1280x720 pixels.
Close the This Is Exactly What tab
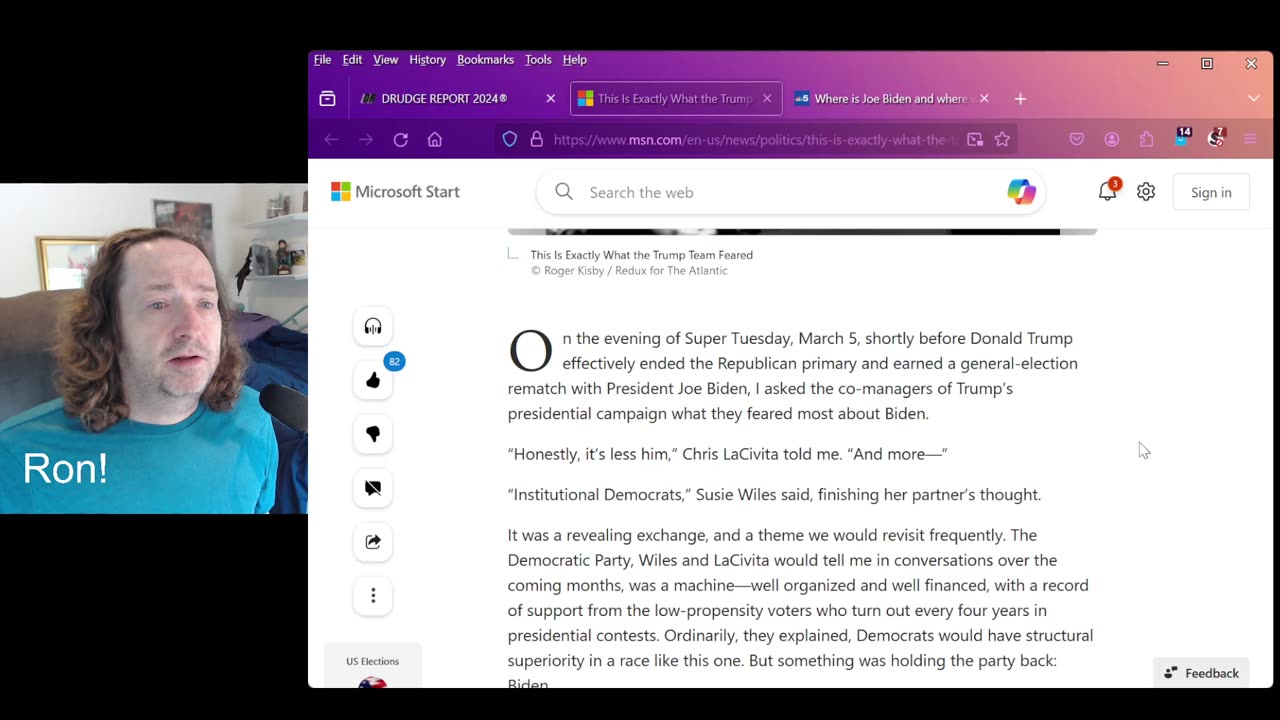(x=767, y=98)
